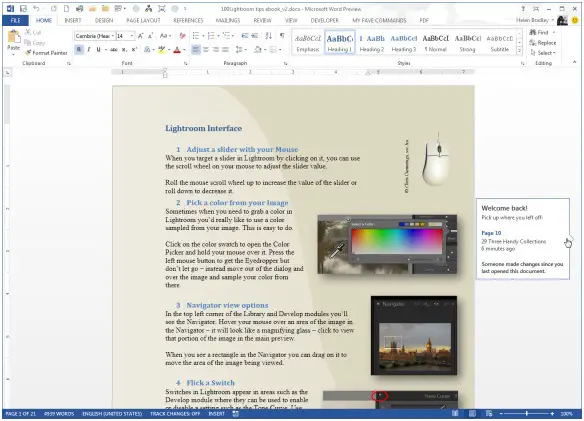Click the New blank document icon

point(66,9)
